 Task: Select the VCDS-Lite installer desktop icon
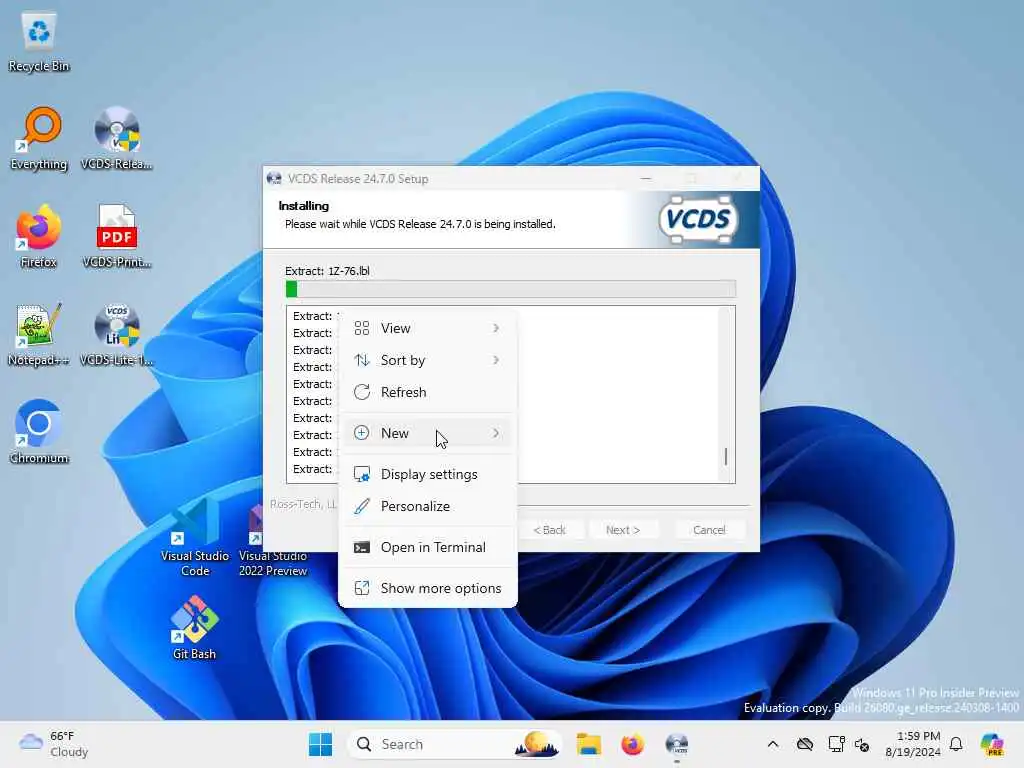[x=117, y=335]
